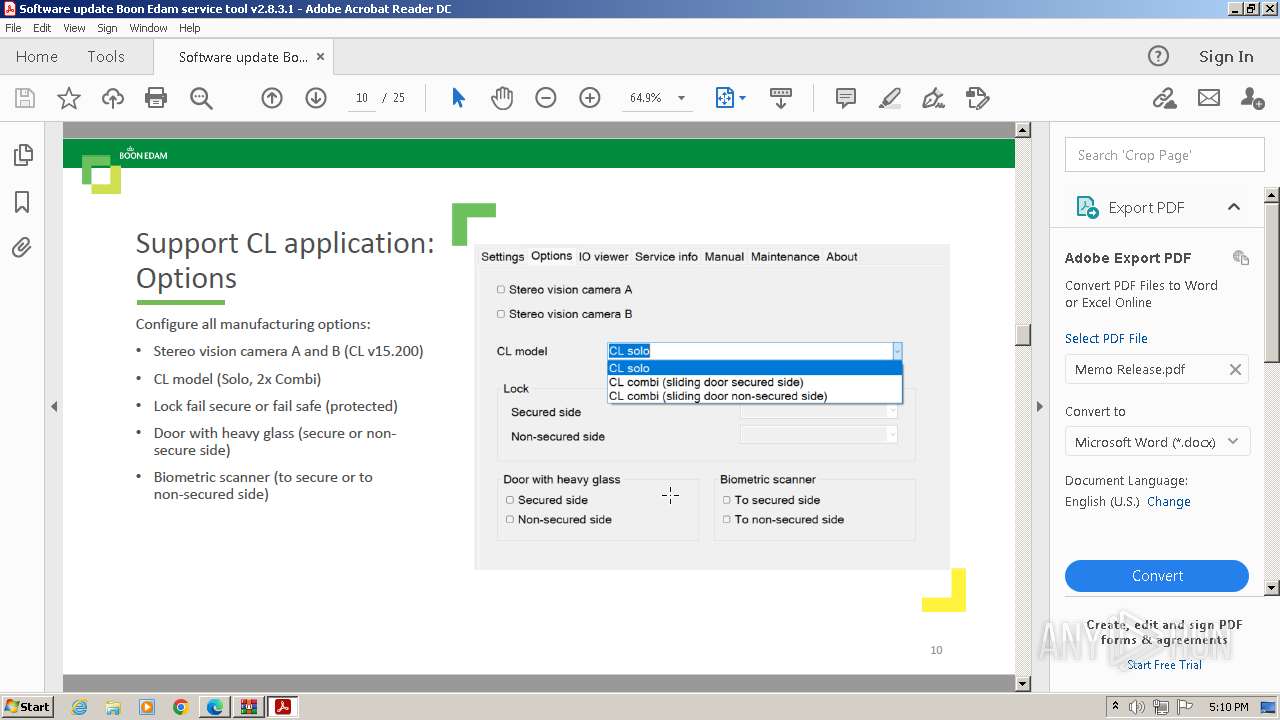Image resolution: width=1280 pixels, height=720 pixels.
Task: Open the File menu
Action: click(x=13, y=28)
